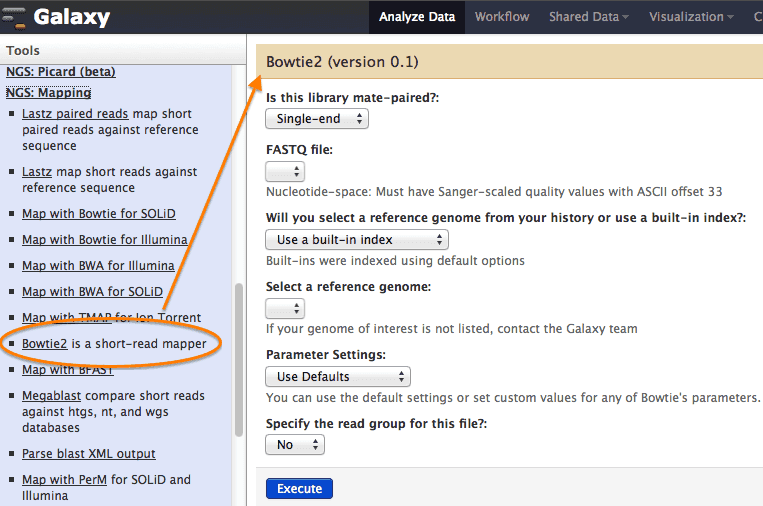The width and height of the screenshot is (763, 506).
Task: Open the Shared Data menu
Action: 588,17
